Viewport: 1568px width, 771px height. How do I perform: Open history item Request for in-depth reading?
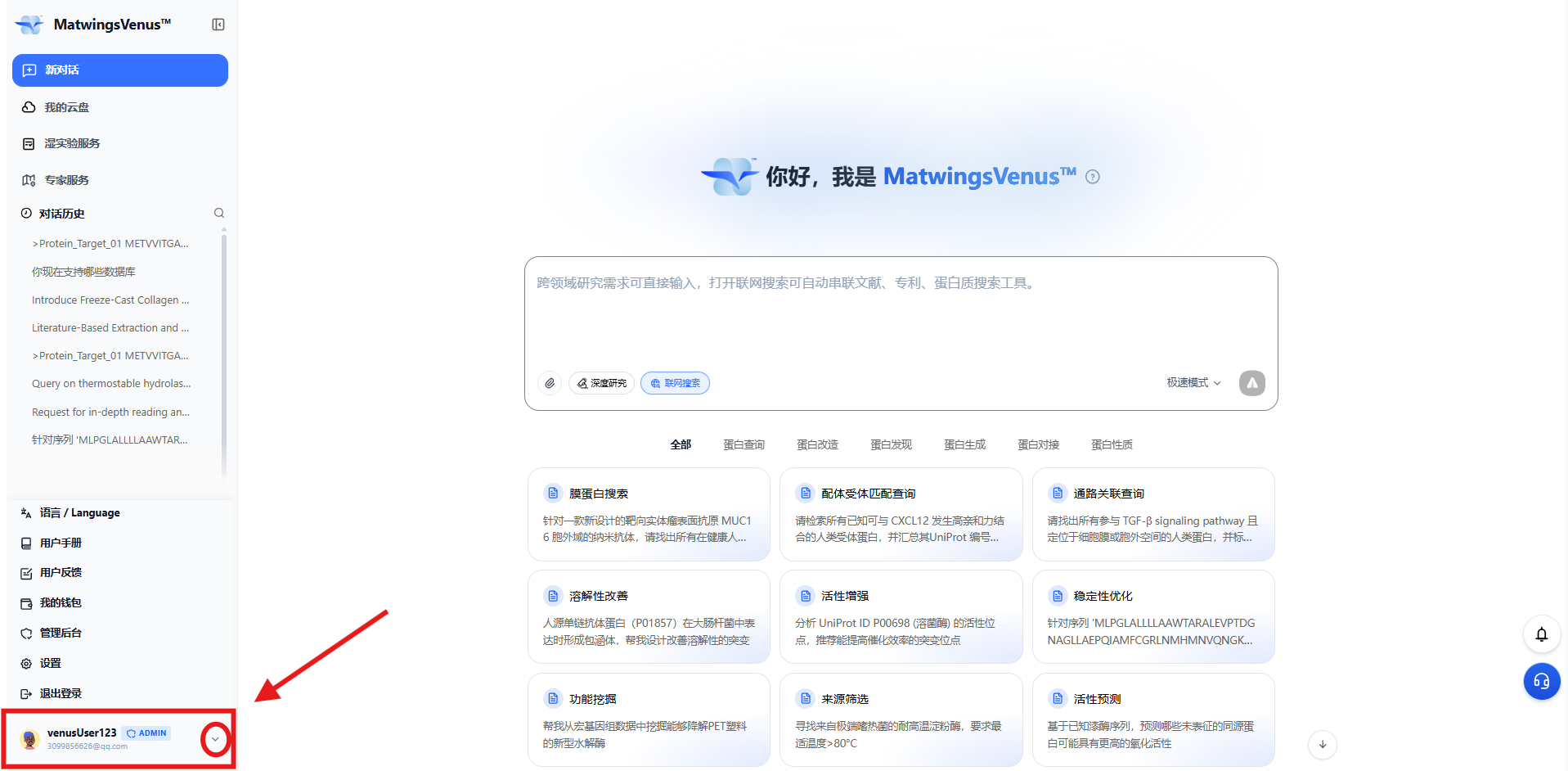click(110, 413)
